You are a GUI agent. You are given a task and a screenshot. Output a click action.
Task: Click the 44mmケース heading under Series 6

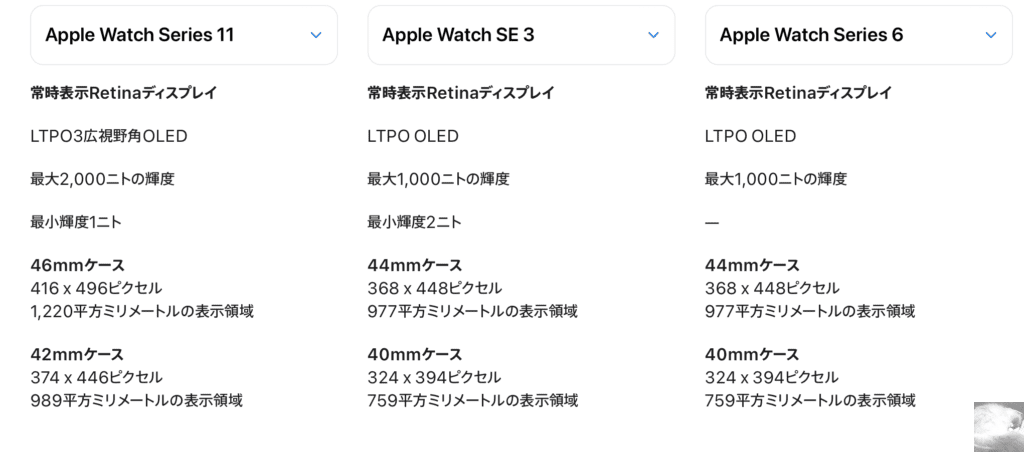[x=752, y=265]
